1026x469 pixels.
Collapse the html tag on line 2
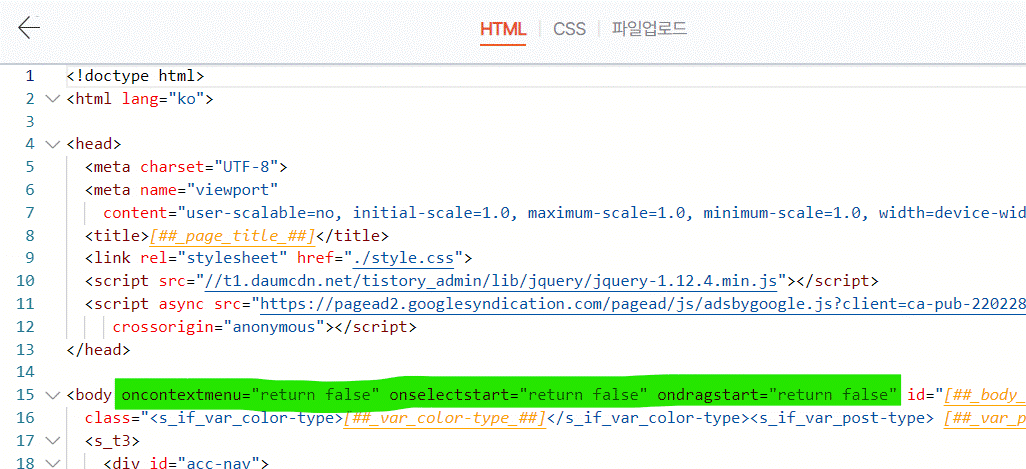coord(52,99)
